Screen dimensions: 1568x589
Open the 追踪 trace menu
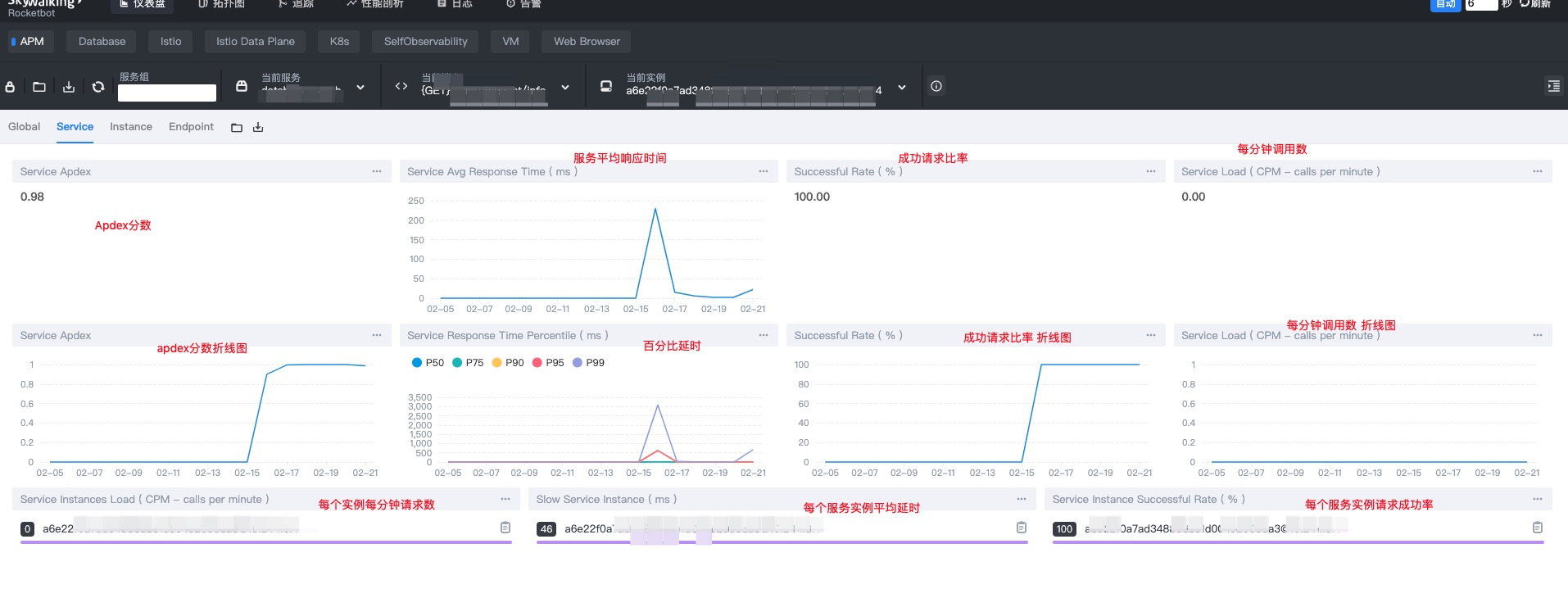pos(296,4)
